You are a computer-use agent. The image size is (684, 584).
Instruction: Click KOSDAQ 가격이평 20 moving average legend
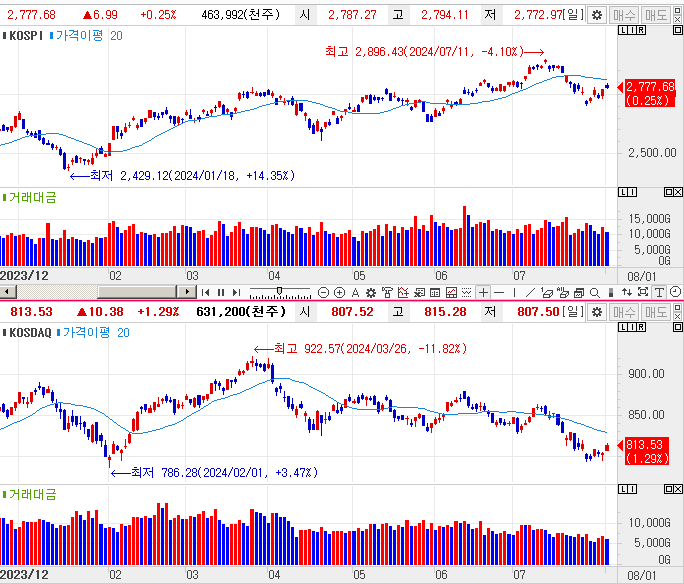coord(93,333)
